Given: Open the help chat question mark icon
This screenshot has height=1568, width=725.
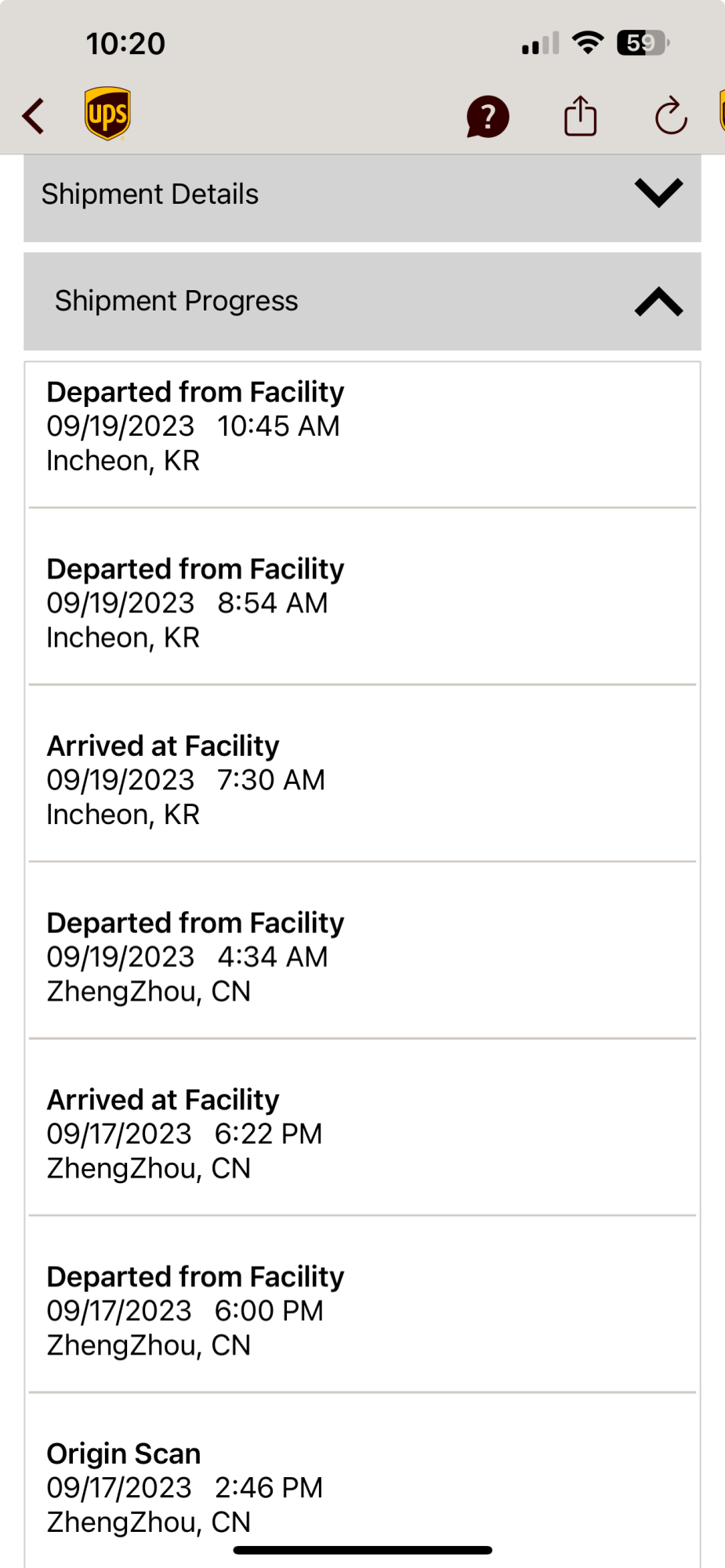Looking at the screenshot, I should [x=488, y=117].
